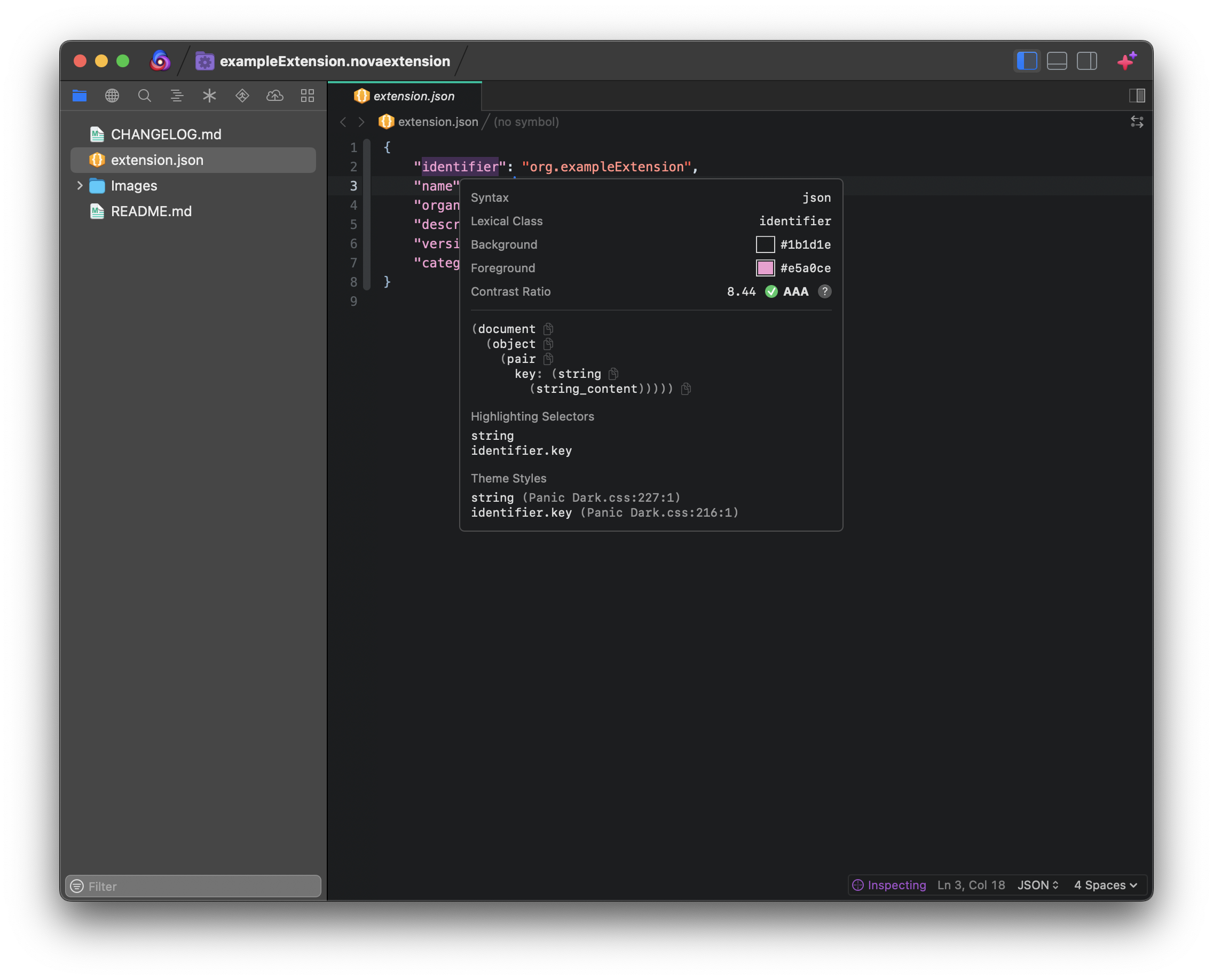Open README.md from the sidebar
This screenshot has width=1213, height=980.
tap(193, 212)
